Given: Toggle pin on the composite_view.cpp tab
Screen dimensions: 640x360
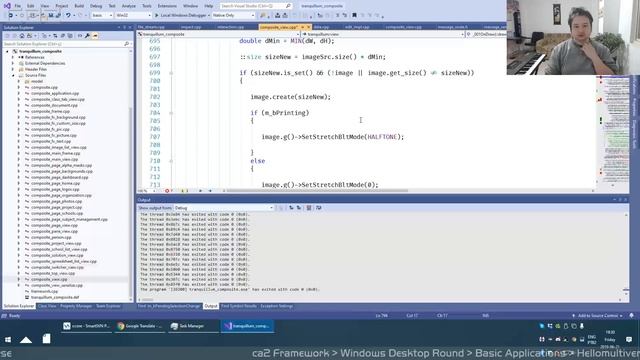Looking at the screenshot, I should [x=302, y=27].
